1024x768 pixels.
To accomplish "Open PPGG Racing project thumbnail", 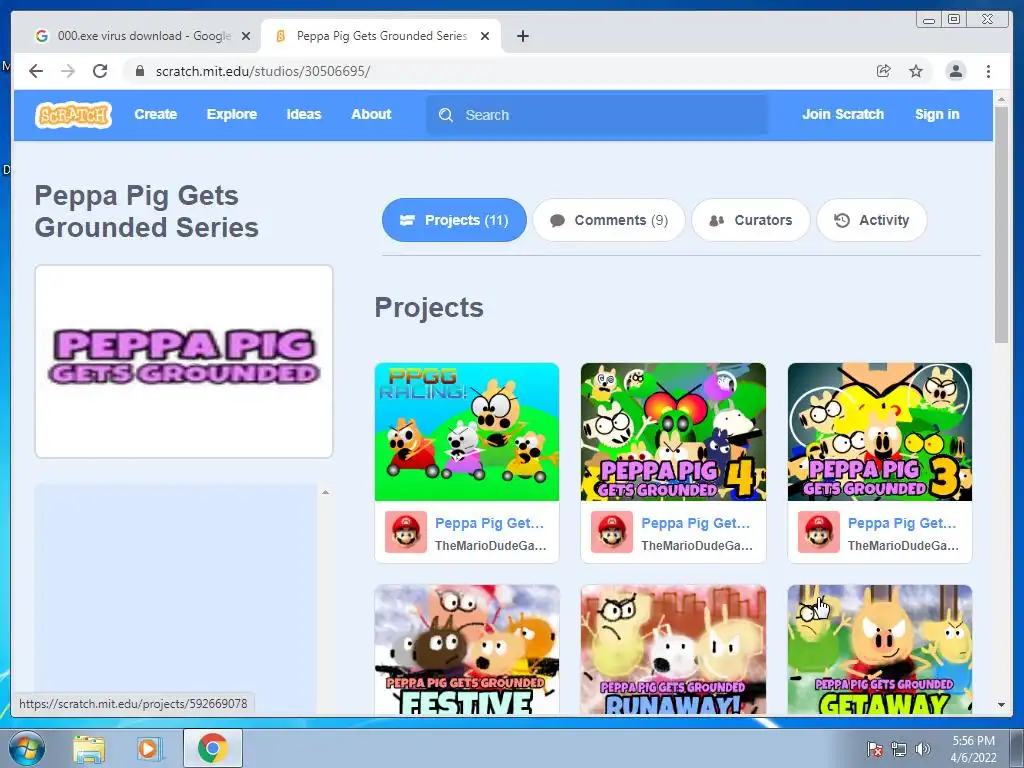I will [467, 432].
